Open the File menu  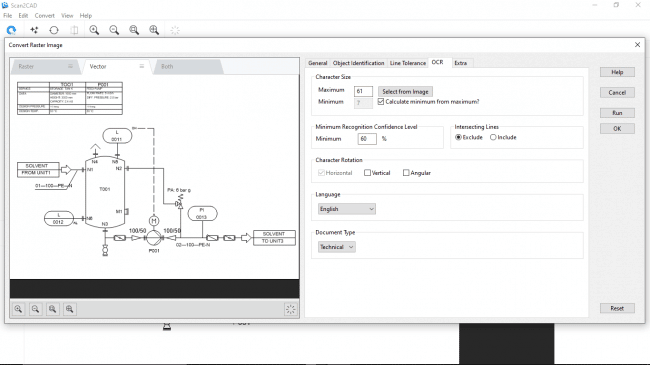7,16
